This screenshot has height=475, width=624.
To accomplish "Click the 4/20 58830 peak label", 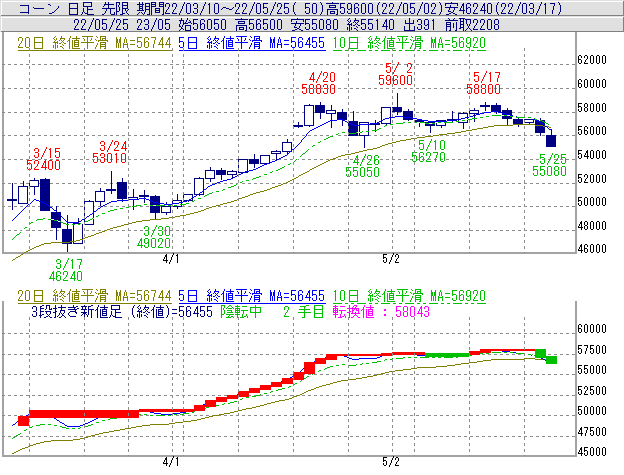I will coord(318,83).
